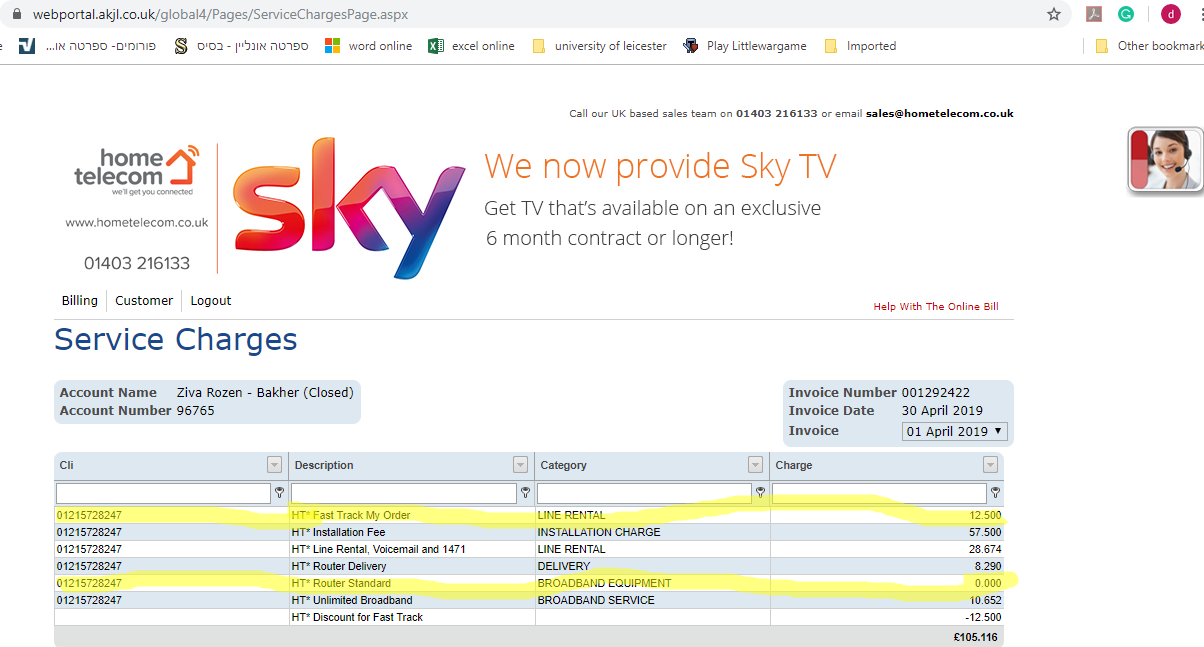Click the 8.290 charge value
Screen dimensions: 1204x647
pos(987,566)
